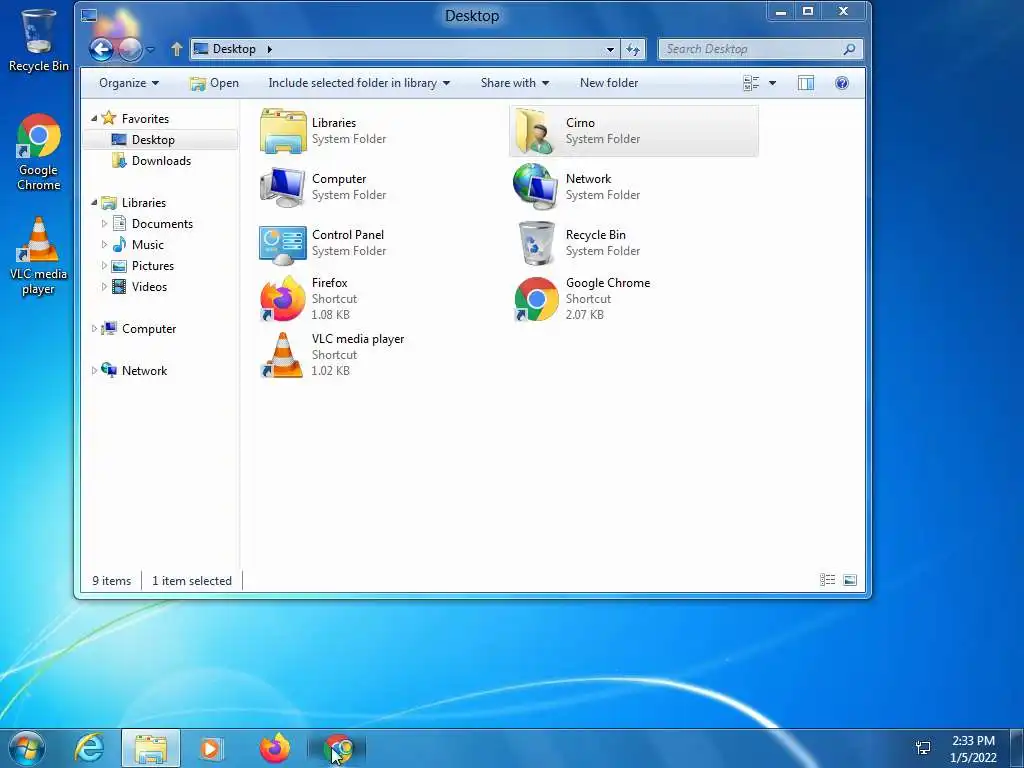Select Documents in navigation tree
The image size is (1024, 768).
click(162, 223)
